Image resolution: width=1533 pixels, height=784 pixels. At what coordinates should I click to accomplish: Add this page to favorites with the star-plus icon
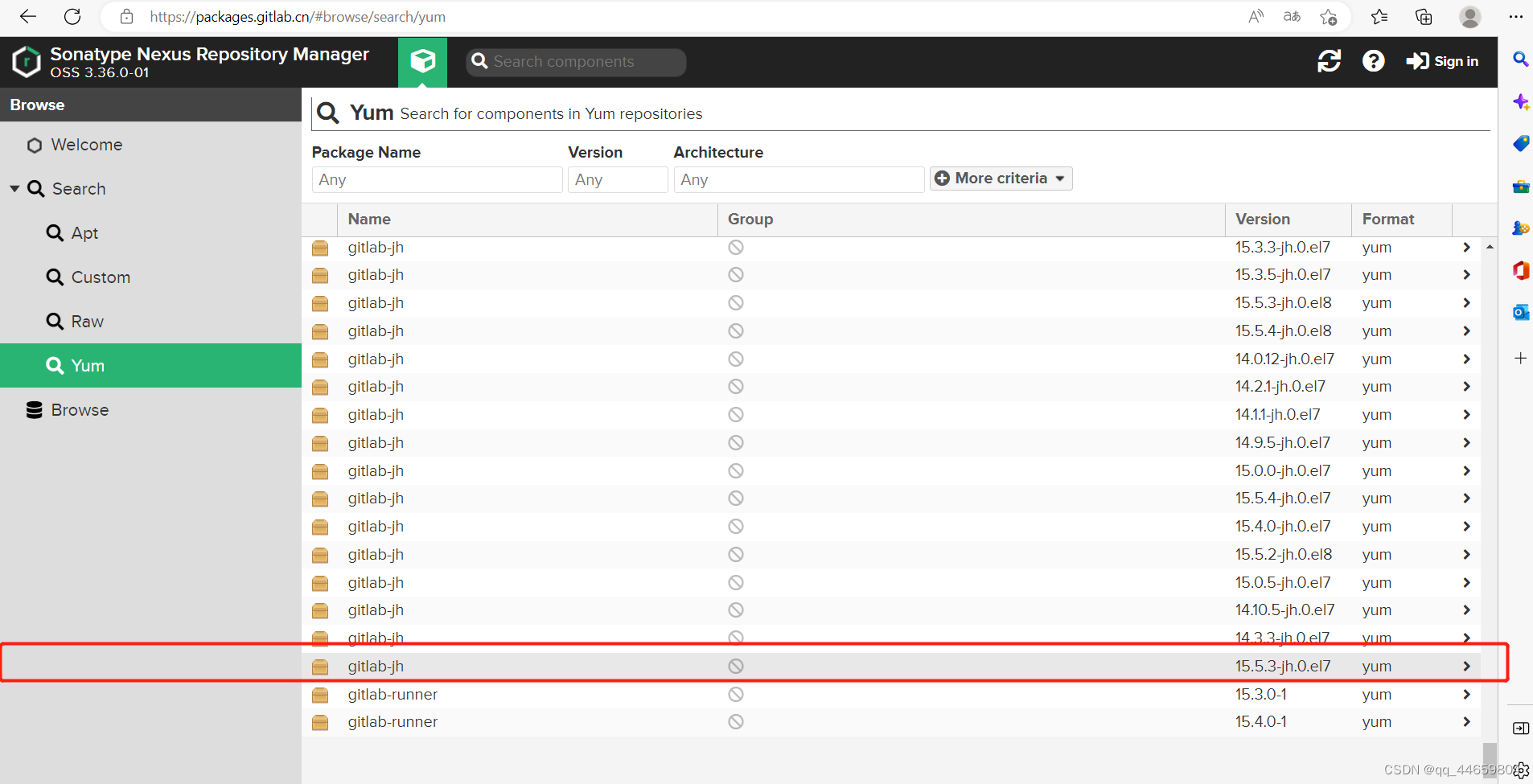pyautogui.click(x=1329, y=16)
